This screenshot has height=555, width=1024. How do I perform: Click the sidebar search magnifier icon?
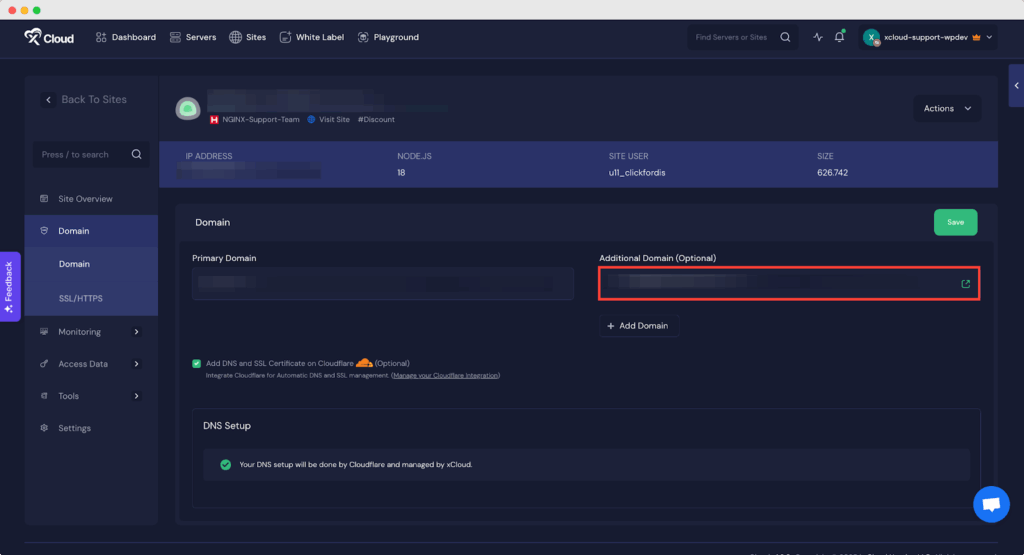[x=137, y=155]
